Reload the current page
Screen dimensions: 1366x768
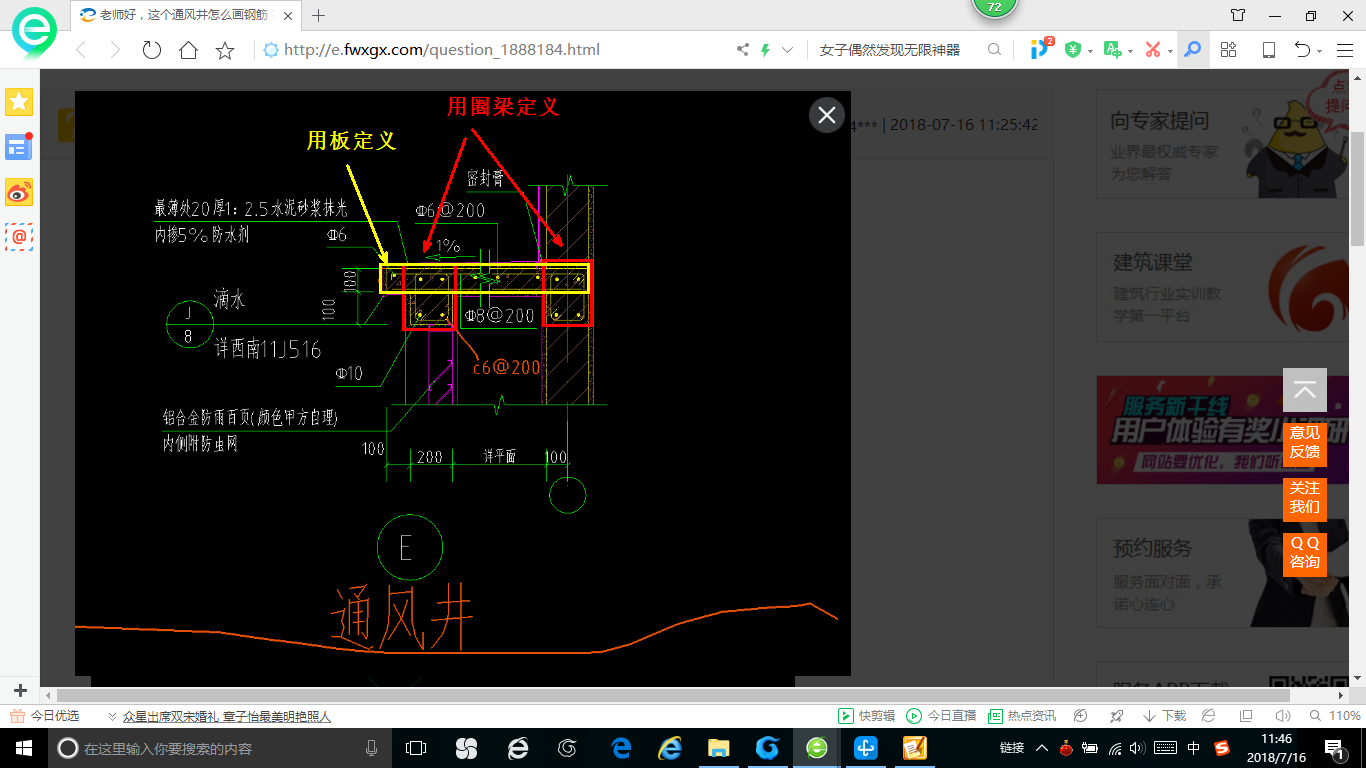(x=152, y=50)
